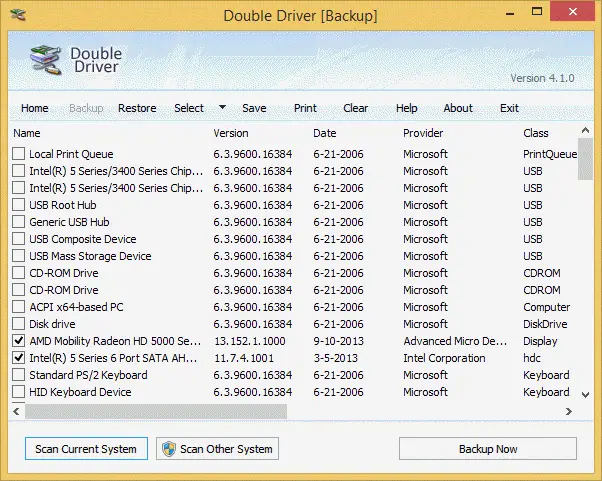The width and height of the screenshot is (602, 481).
Task: Click the Backup Now button
Action: [488, 448]
